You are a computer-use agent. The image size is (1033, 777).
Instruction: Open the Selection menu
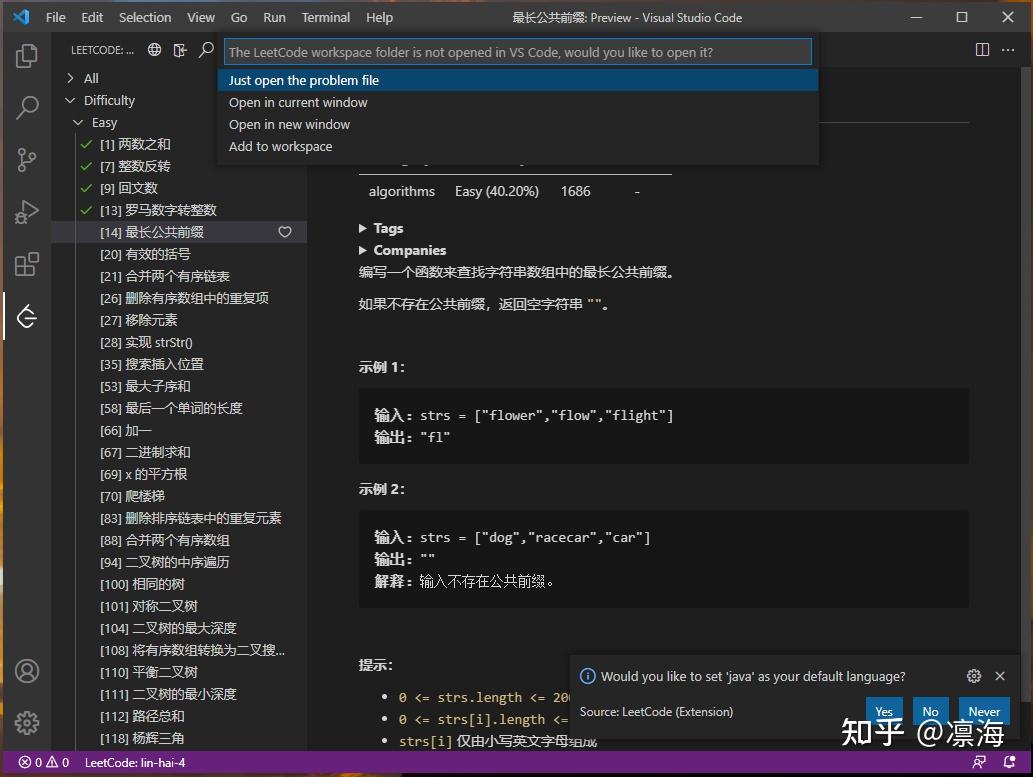tap(144, 17)
